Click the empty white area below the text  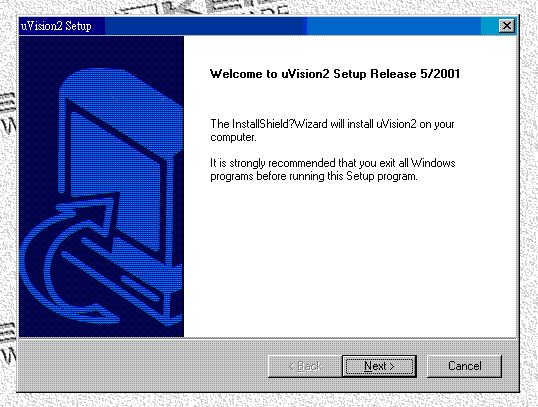click(x=350, y=261)
